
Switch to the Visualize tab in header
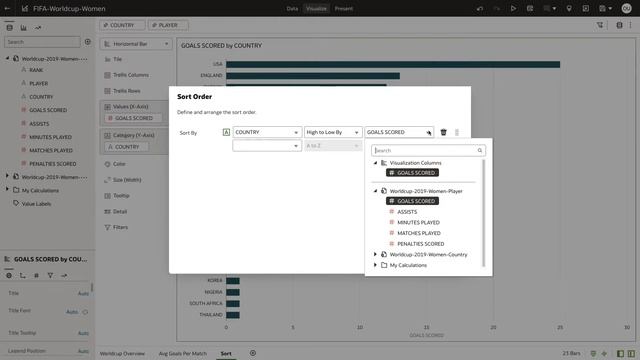pyautogui.click(x=316, y=8)
